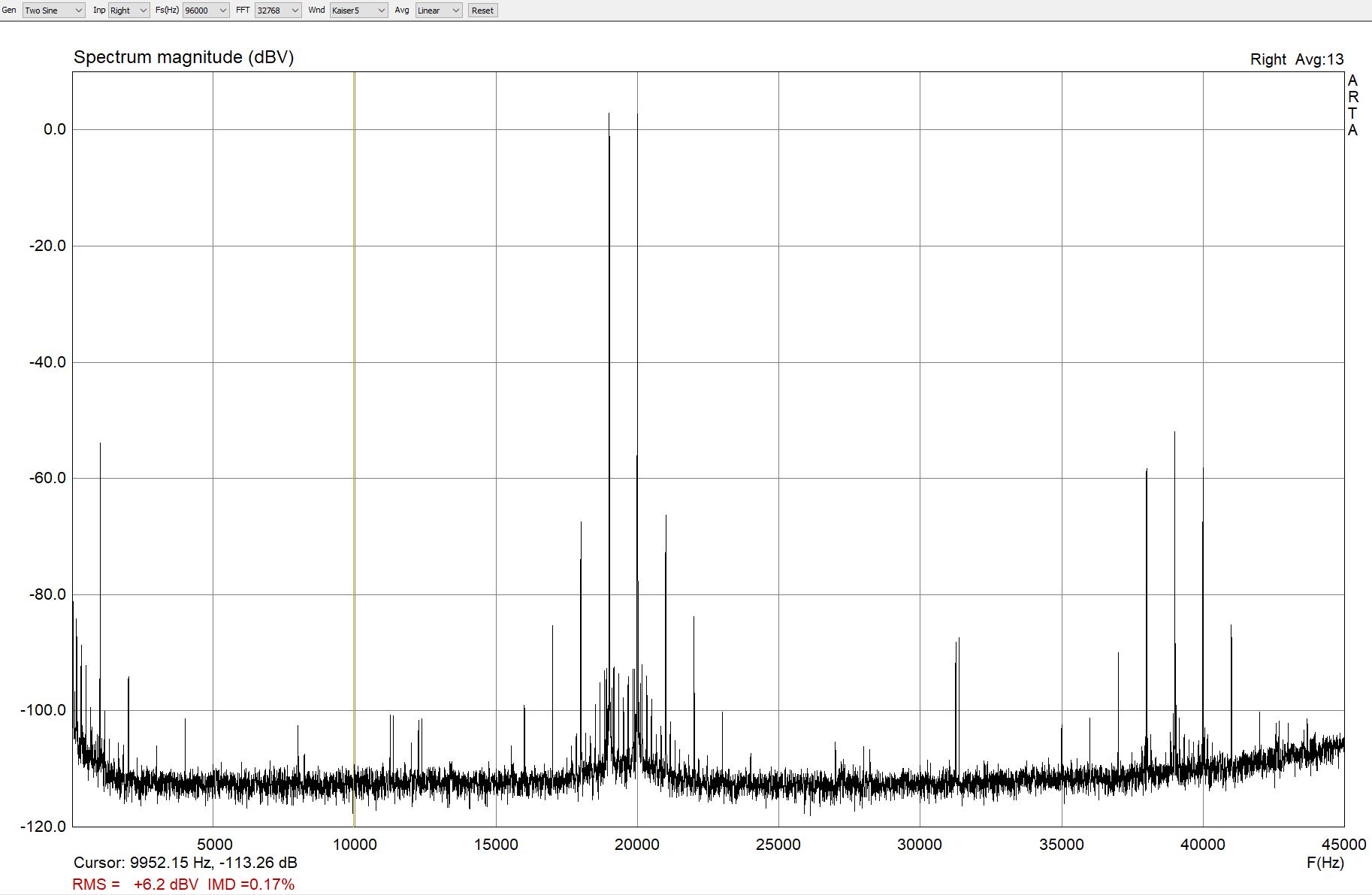The height and width of the screenshot is (895, 1372).
Task: Click the "FFT" toolbar label
Action: point(243,11)
